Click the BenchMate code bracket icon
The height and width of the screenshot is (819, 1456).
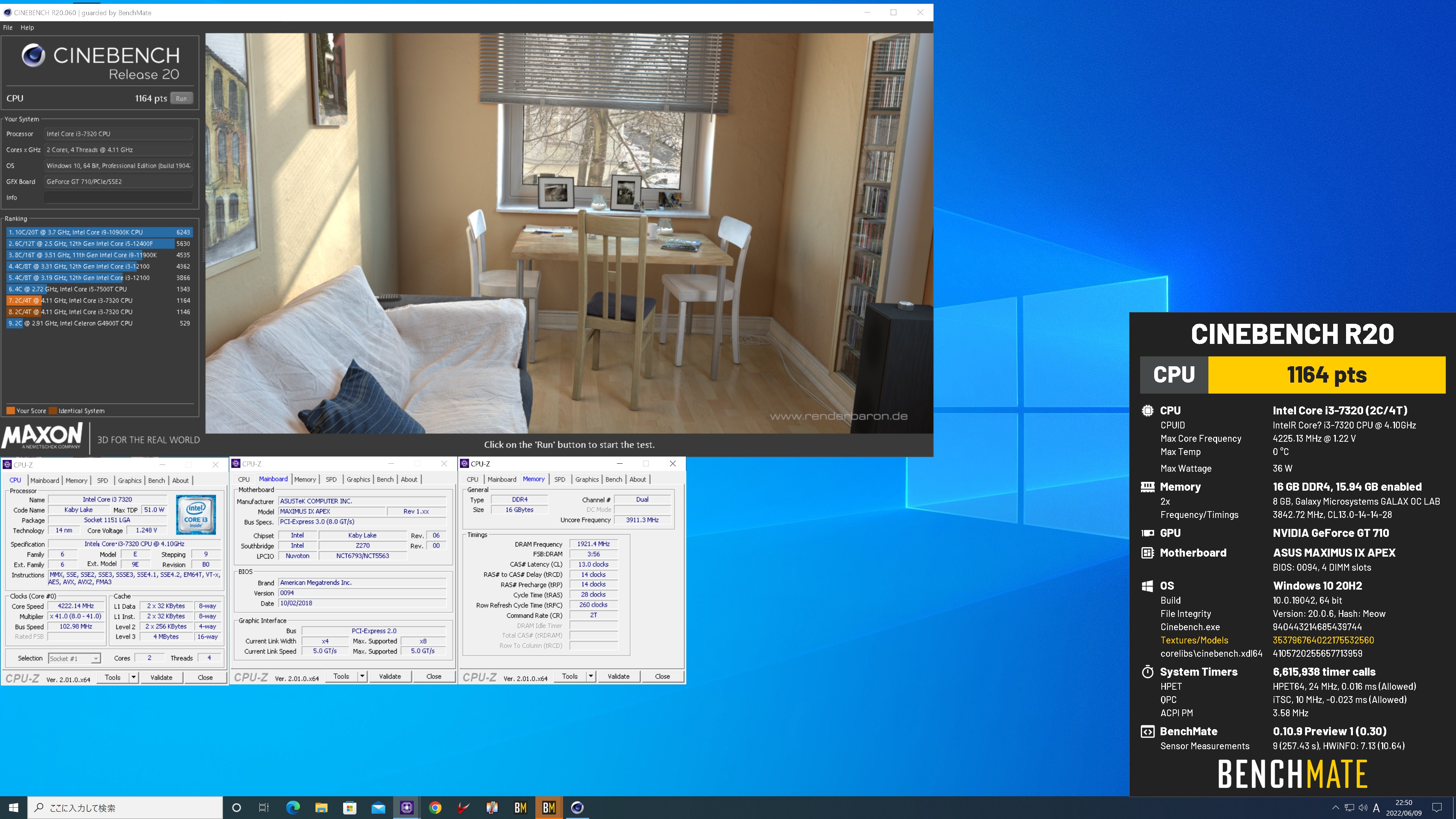click(1147, 732)
